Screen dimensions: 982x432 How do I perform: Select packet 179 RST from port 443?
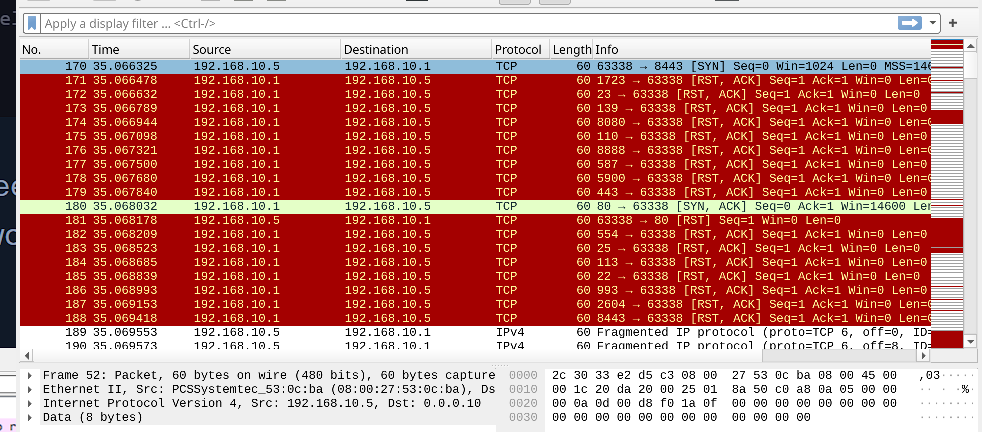coord(475,192)
